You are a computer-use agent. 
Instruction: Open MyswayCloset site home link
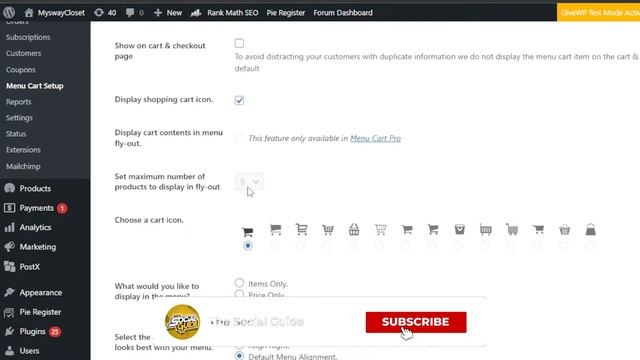[x=55, y=13]
